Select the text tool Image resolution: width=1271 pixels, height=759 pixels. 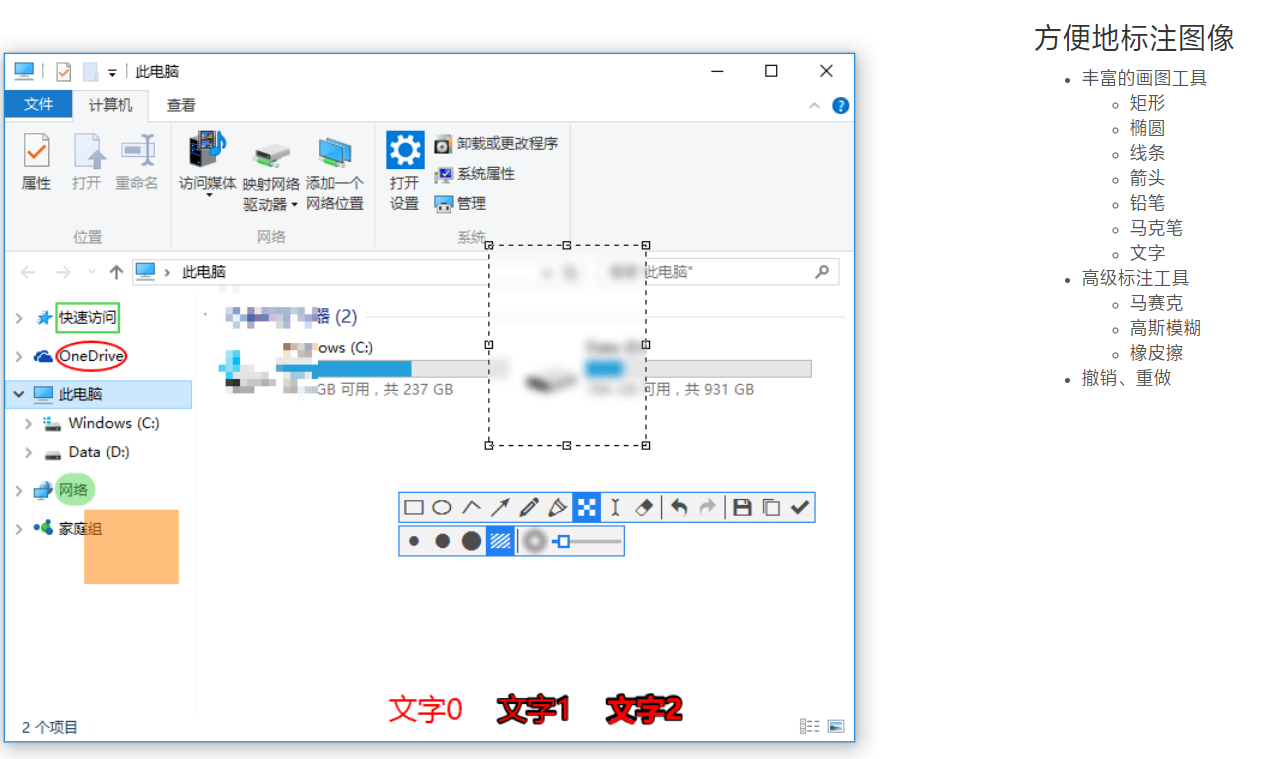pos(616,508)
